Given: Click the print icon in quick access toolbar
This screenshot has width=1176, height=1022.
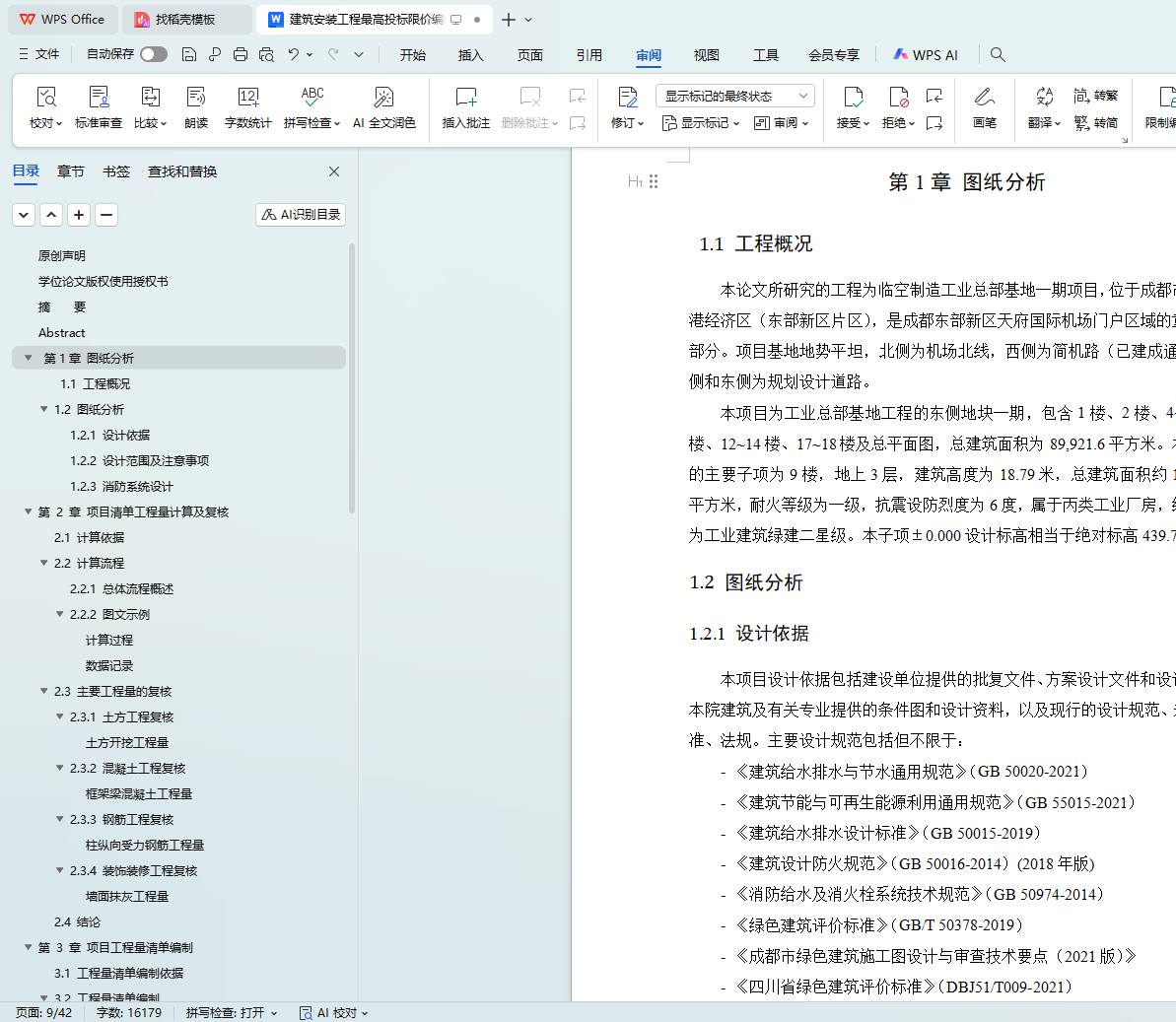Looking at the screenshot, I should [x=241, y=55].
